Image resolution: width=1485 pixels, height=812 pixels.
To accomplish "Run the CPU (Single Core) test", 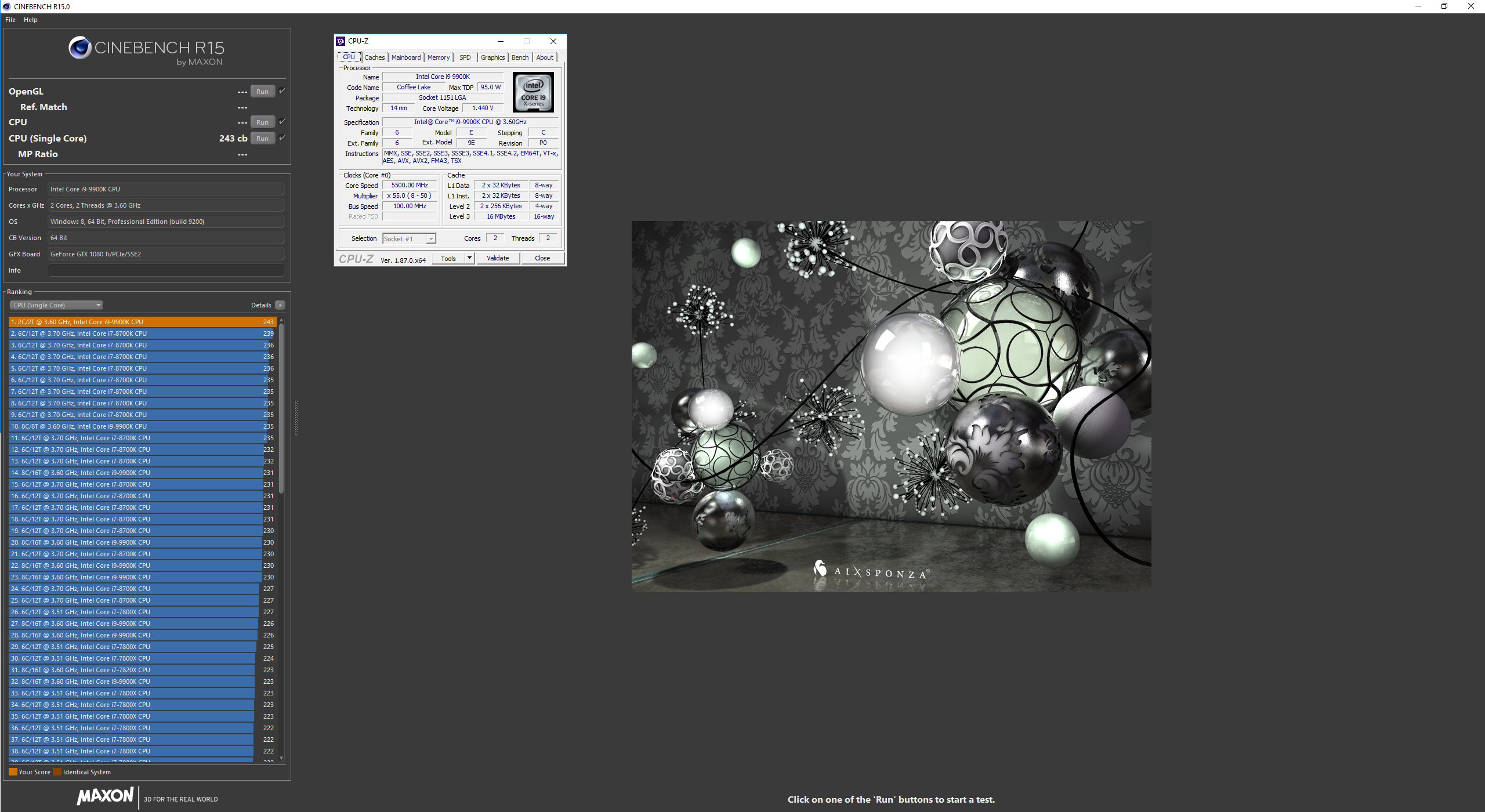I will [x=262, y=139].
